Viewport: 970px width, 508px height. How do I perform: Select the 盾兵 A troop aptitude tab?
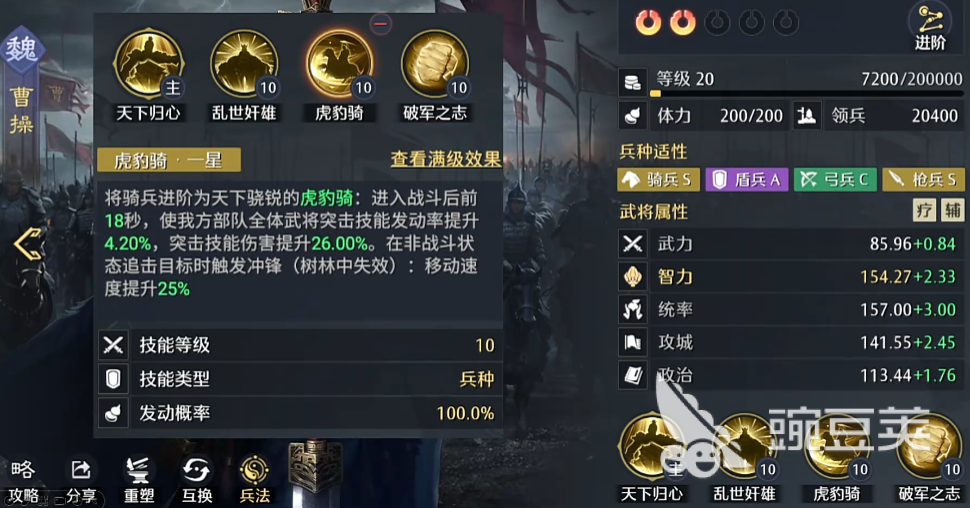click(747, 179)
